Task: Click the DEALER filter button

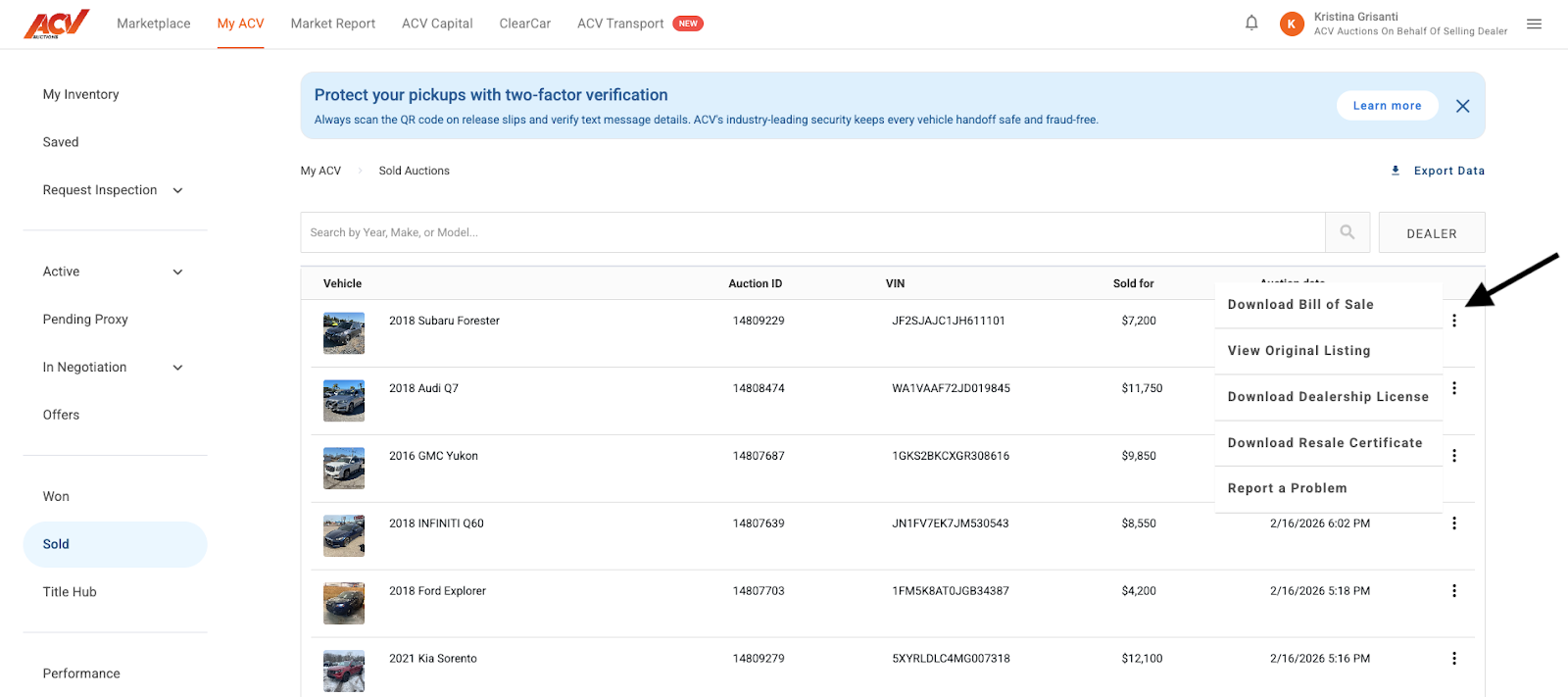Action: click(1432, 233)
